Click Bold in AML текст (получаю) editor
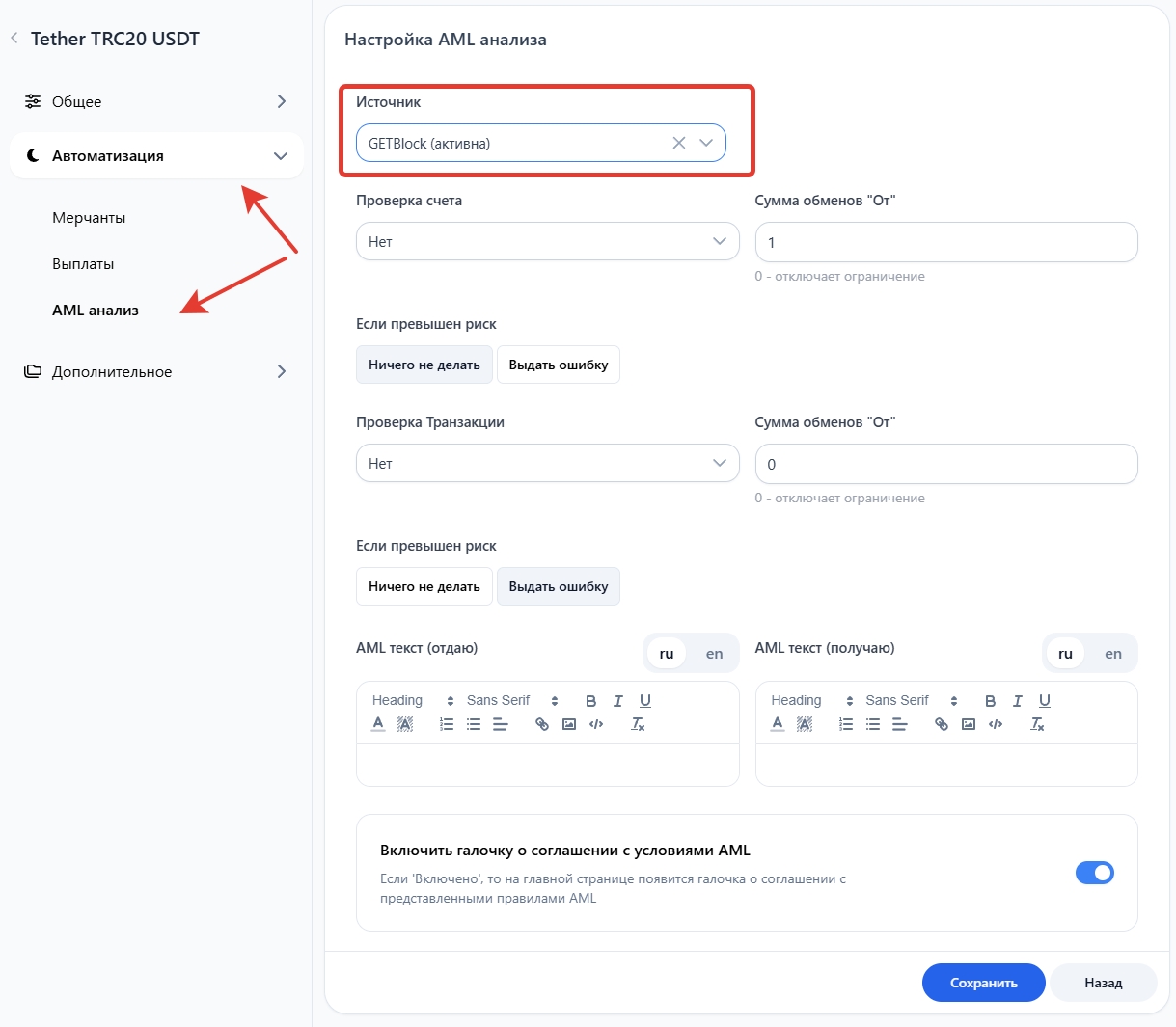 [991, 701]
